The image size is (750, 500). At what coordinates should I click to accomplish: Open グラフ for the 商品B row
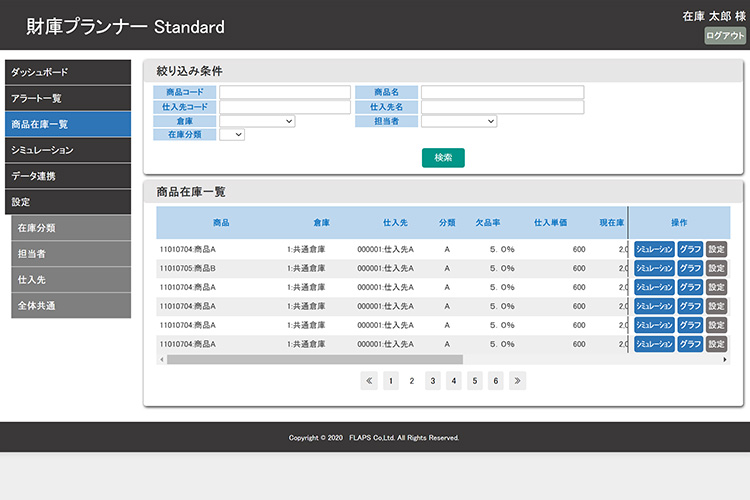tap(690, 268)
